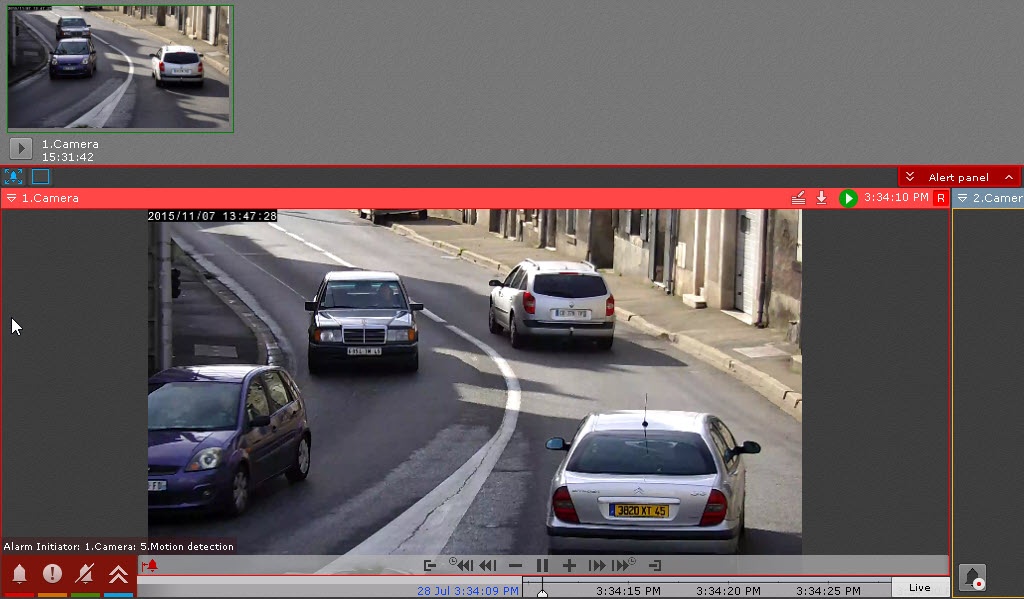This screenshot has width=1024, height=599.
Task: Click the alarm flag icon on timeline
Action: point(151,566)
